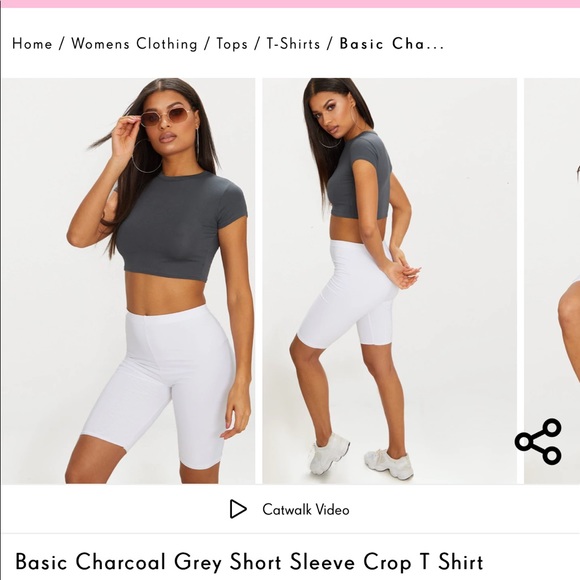The height and width of the screenshot is (580, 580).
Task: Click the sunglasses on the model in first photo
Action: pos(166,117)
